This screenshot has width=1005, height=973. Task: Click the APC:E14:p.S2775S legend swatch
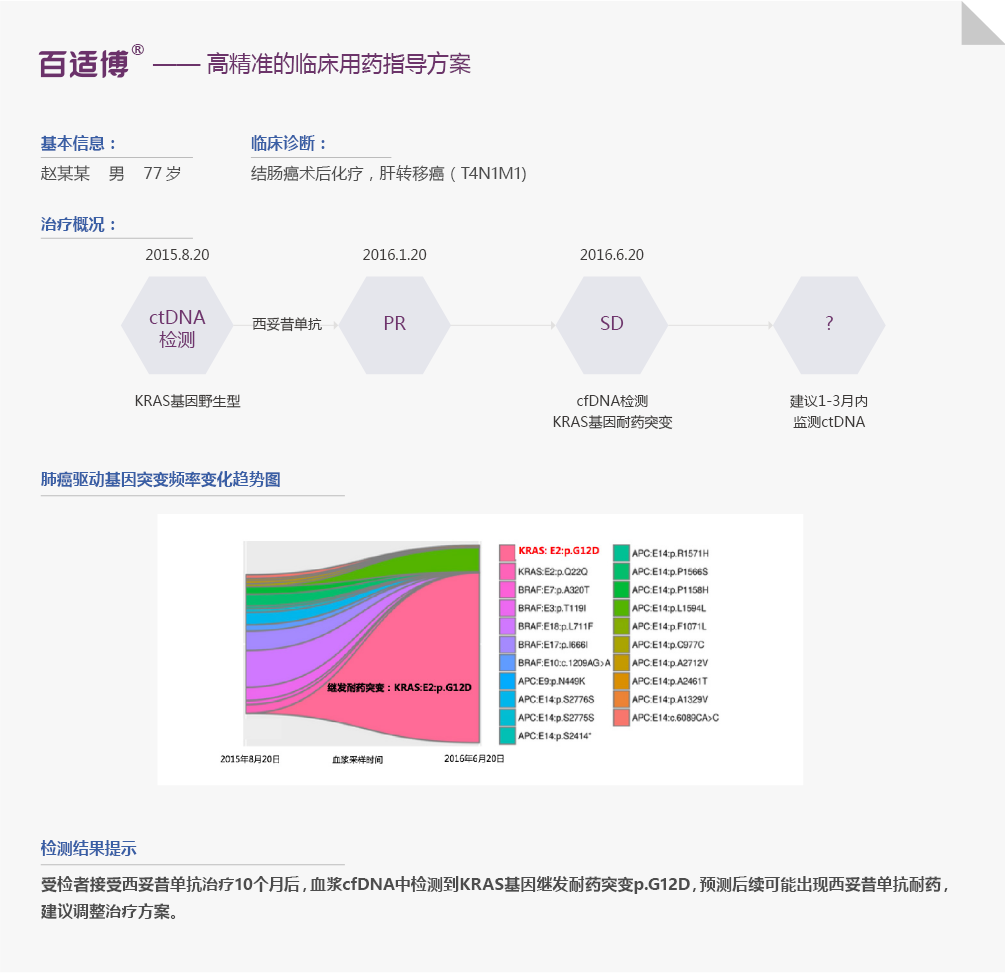coord(507,717)
